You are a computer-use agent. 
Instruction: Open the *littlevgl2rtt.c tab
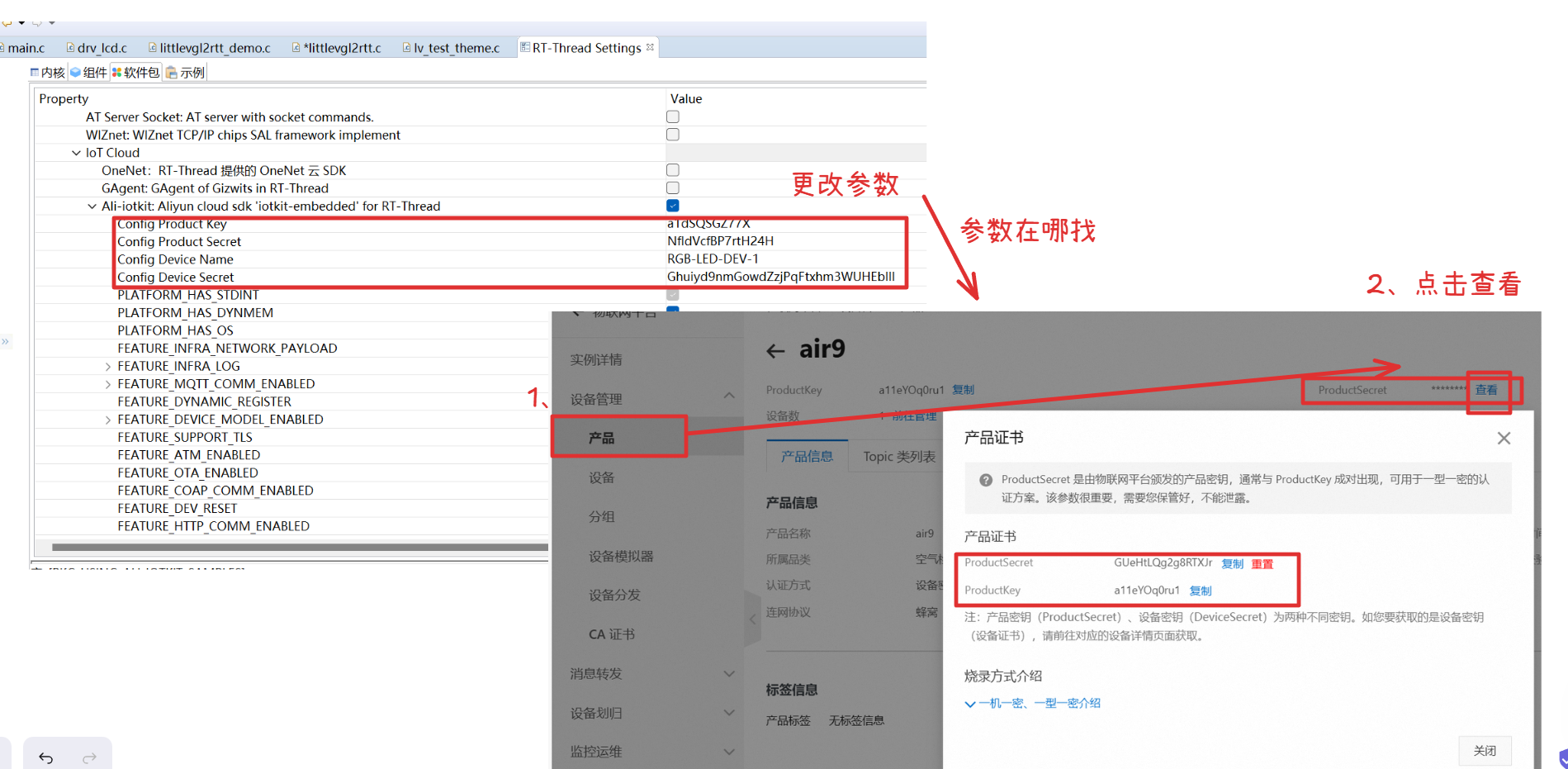click(x=337, y=48)
